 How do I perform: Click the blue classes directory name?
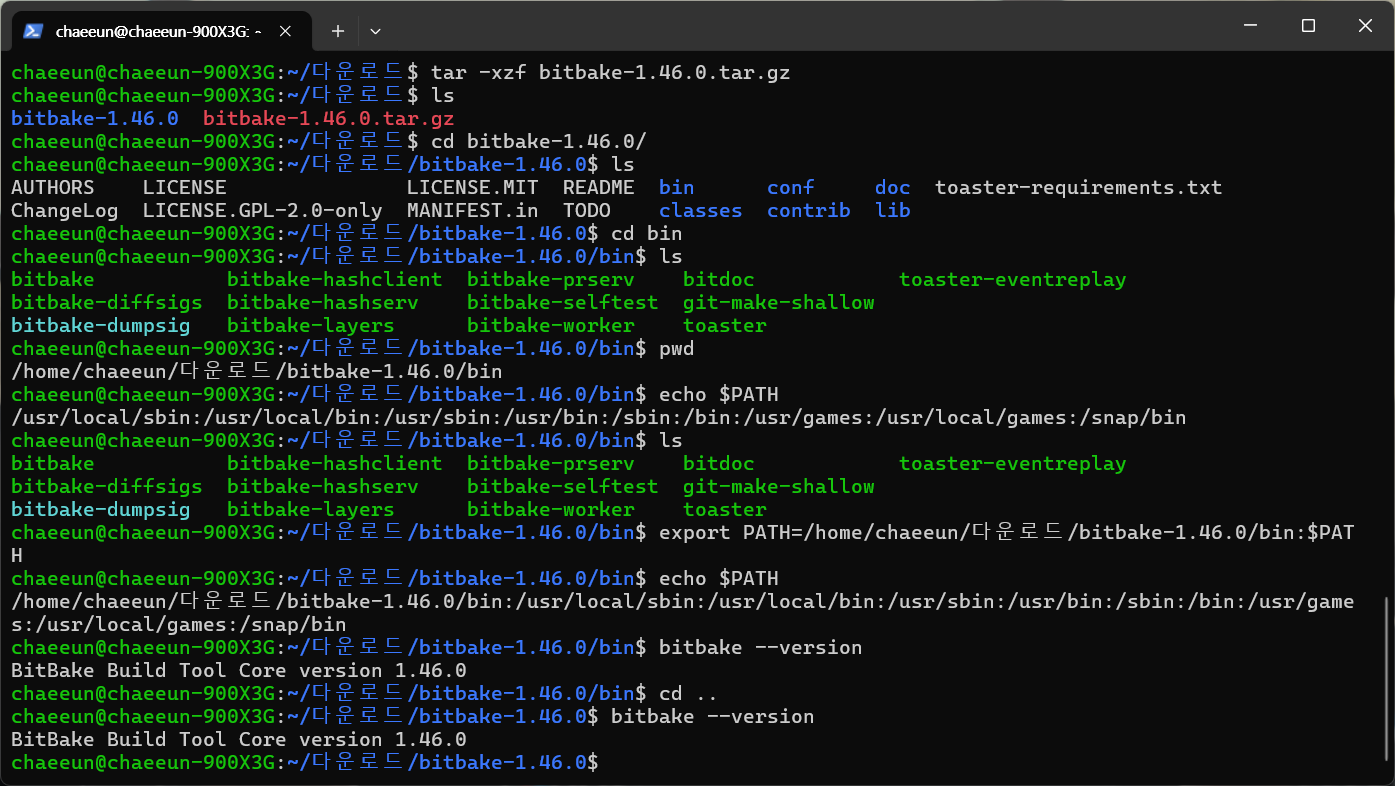click(x=701, y=210)
